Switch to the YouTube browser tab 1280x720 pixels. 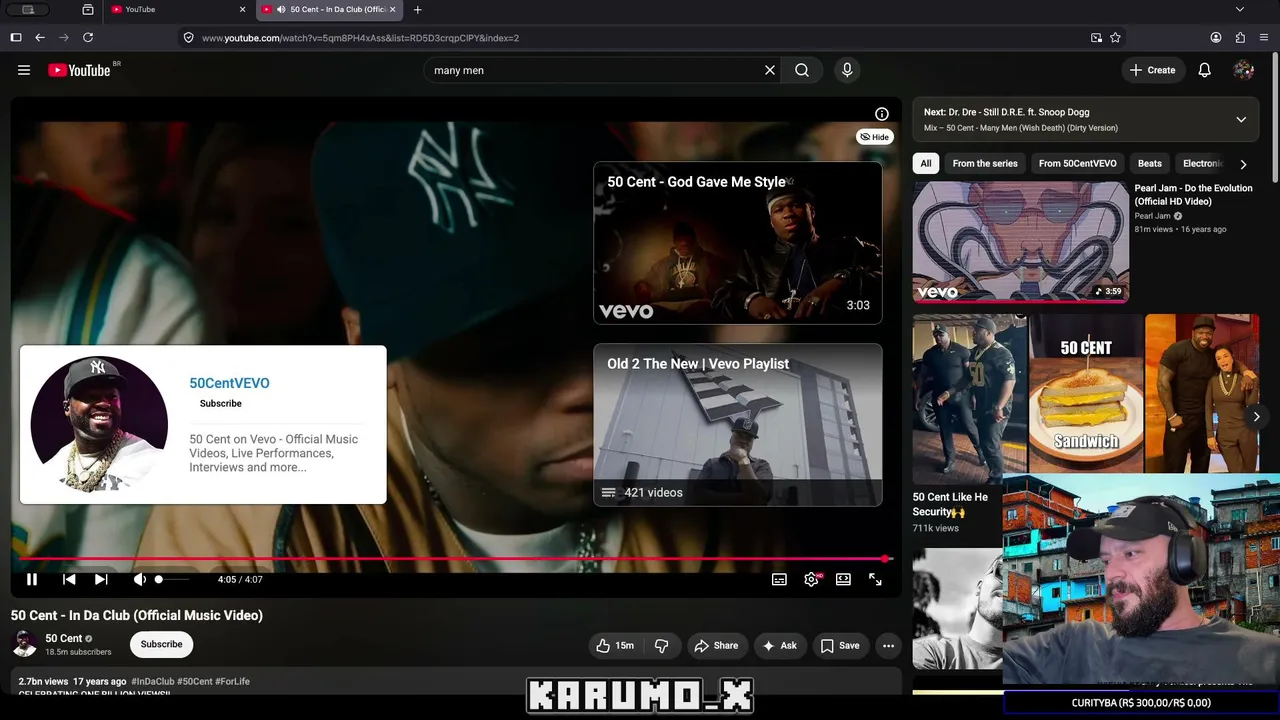[x=178, y=10]
